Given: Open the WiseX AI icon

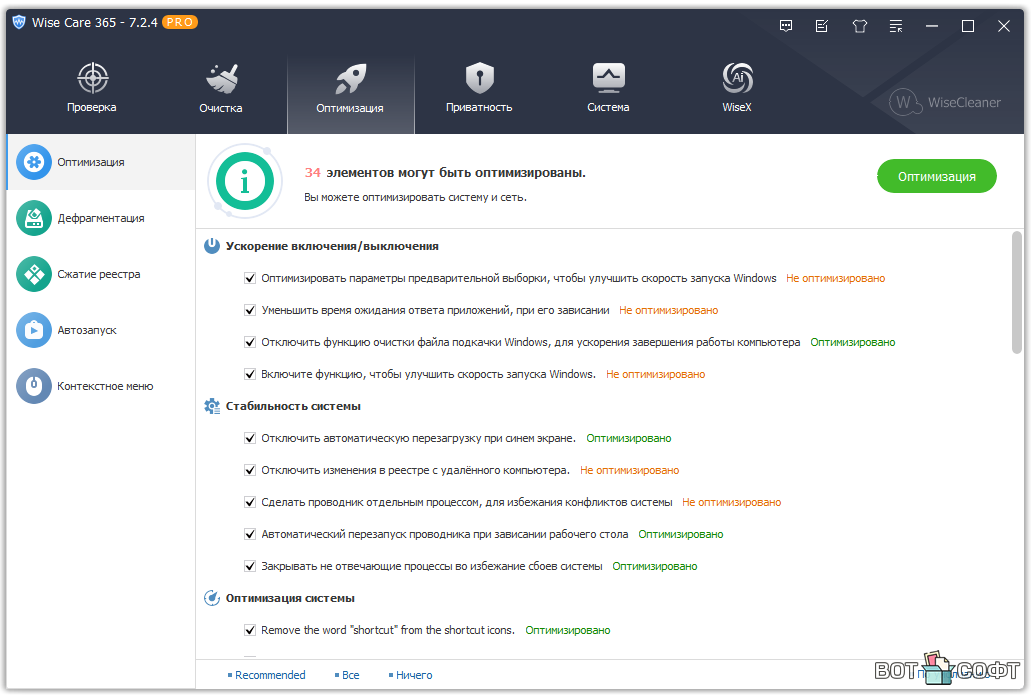Looking at the screenshot, I should point(737,78).
